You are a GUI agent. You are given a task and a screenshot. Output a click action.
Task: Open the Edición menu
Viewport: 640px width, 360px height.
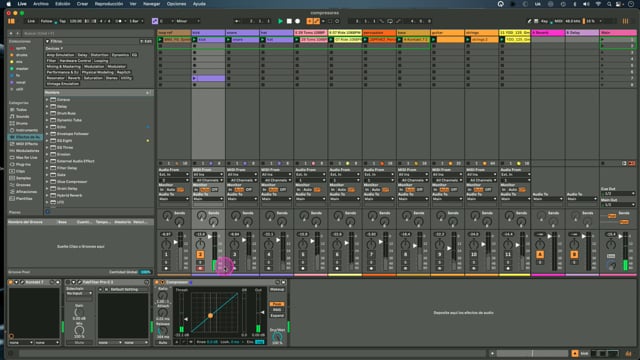click(62, 4)
